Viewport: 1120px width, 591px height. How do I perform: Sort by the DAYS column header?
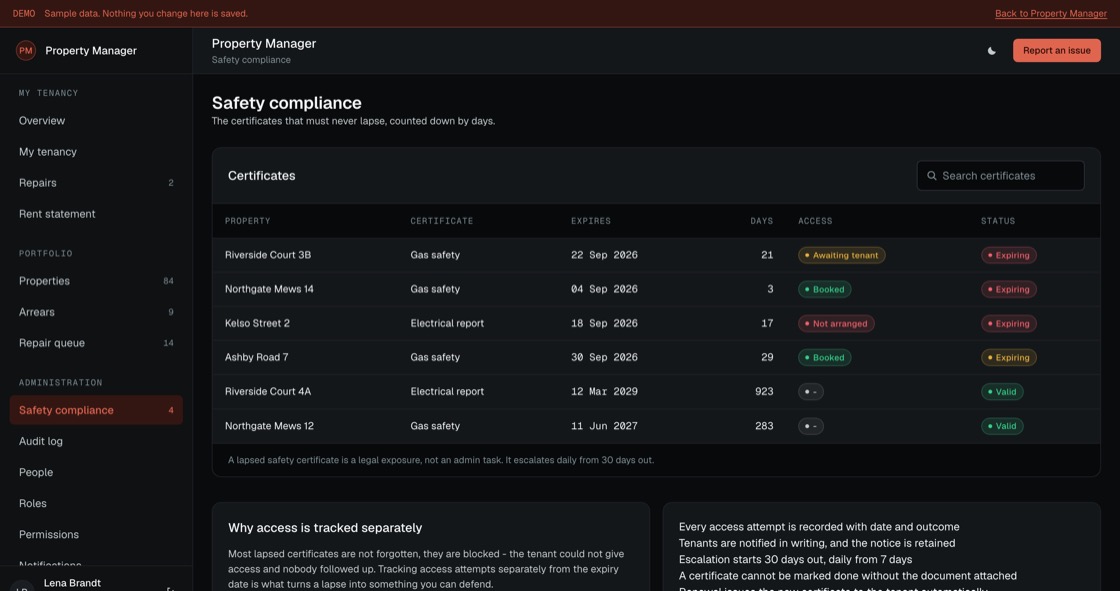761,221
